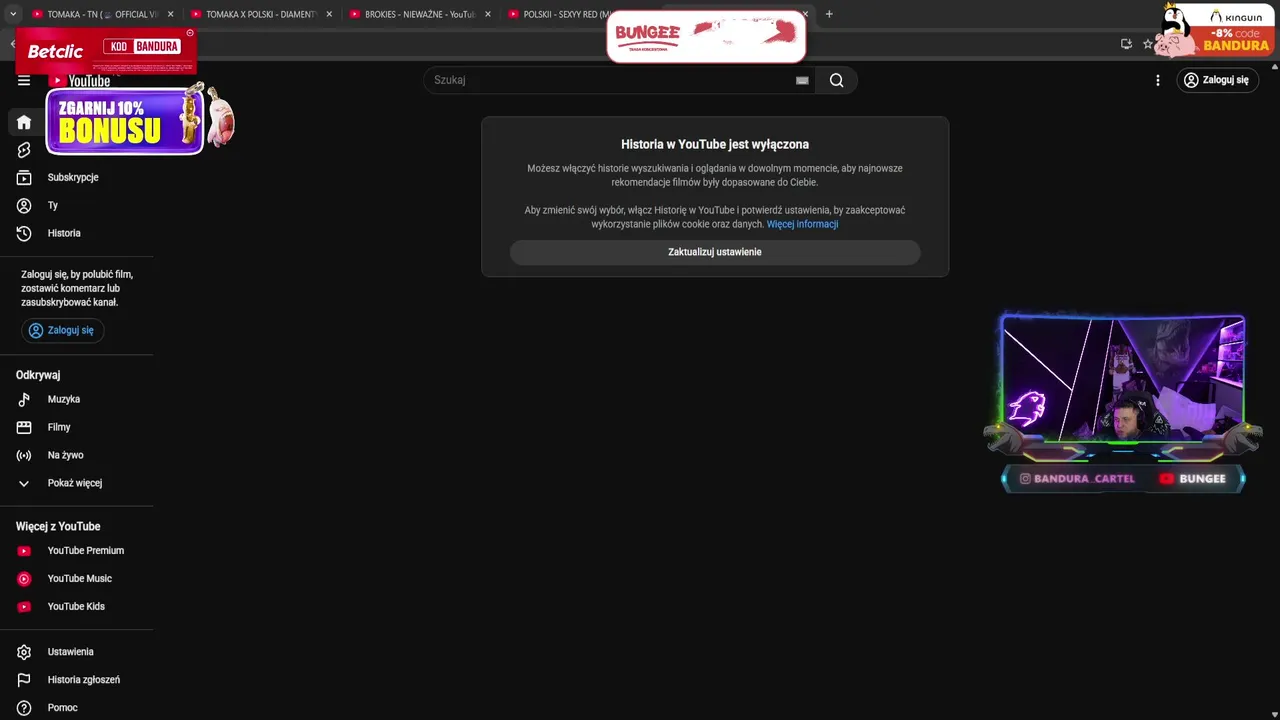Click the YouTube logo

coord(82,80)
